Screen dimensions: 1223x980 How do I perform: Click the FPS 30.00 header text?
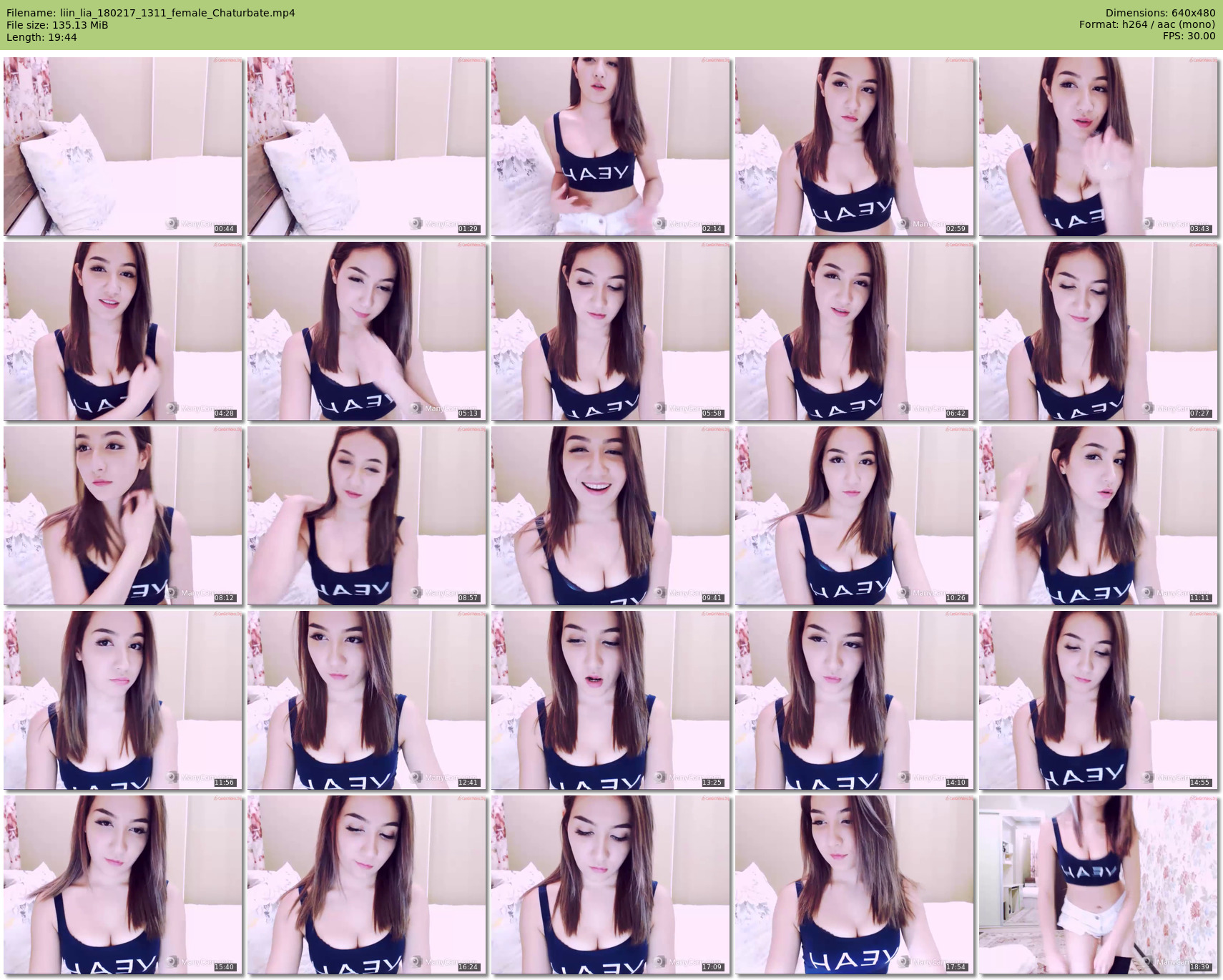tap(1189, 36)
